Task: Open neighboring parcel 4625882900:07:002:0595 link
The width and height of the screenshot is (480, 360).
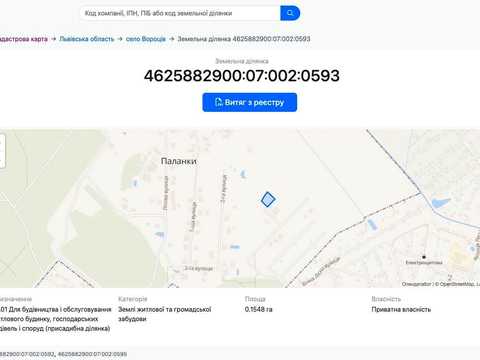Action: (x=92, y=354)
